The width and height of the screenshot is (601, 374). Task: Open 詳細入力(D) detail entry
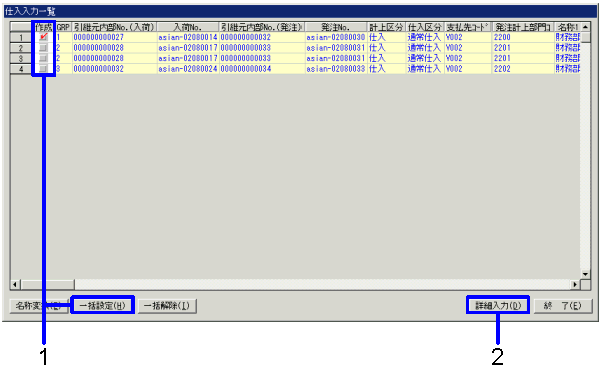click(x=498, y=305)
